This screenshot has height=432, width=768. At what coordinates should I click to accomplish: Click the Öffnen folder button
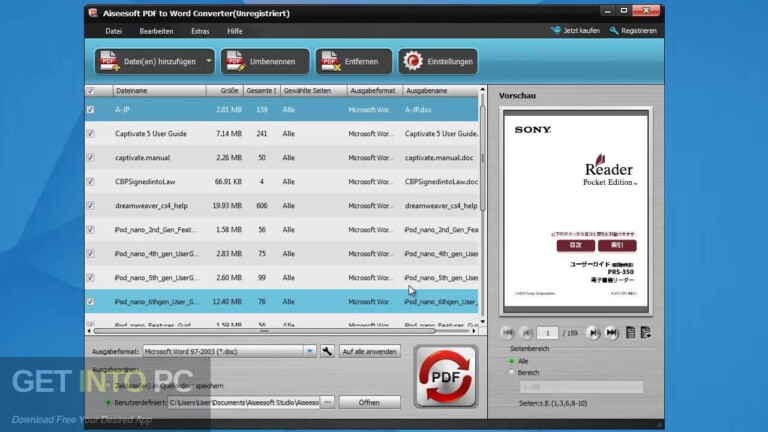tap(369, 403)
